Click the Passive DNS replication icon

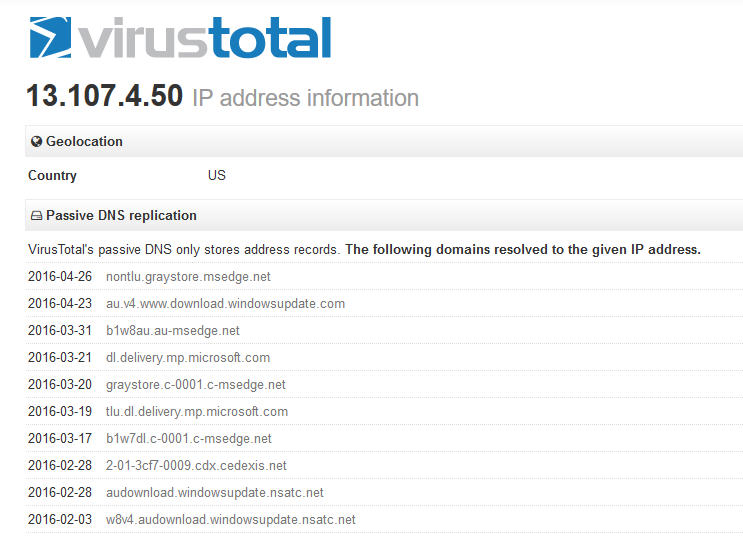point(37,216)
